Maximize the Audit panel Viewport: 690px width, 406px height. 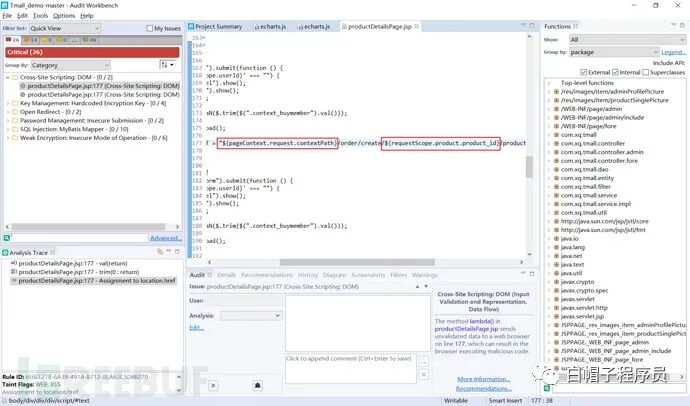(x=532, y=274)
